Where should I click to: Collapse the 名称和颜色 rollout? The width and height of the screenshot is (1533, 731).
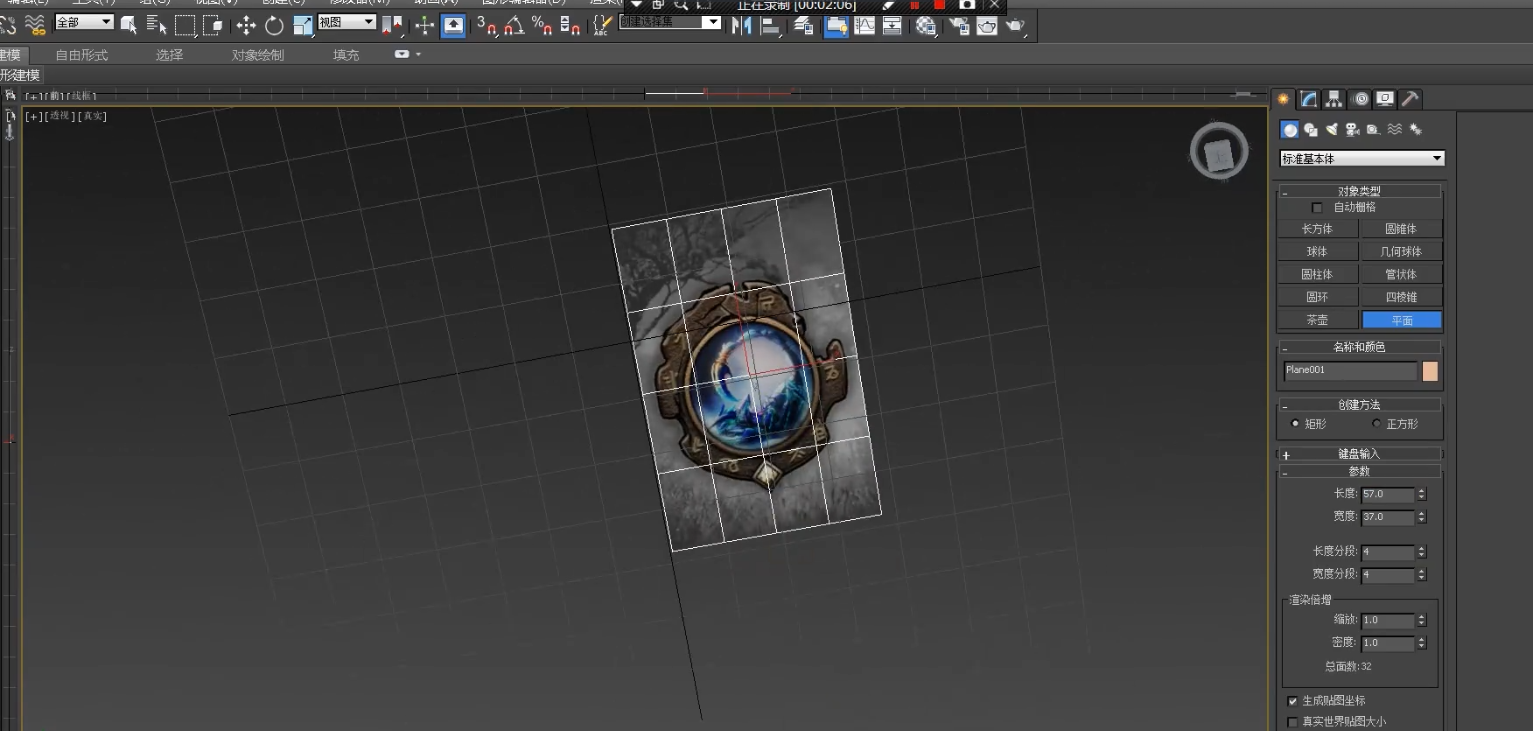pyautogui.click(x=1360, y=347)
